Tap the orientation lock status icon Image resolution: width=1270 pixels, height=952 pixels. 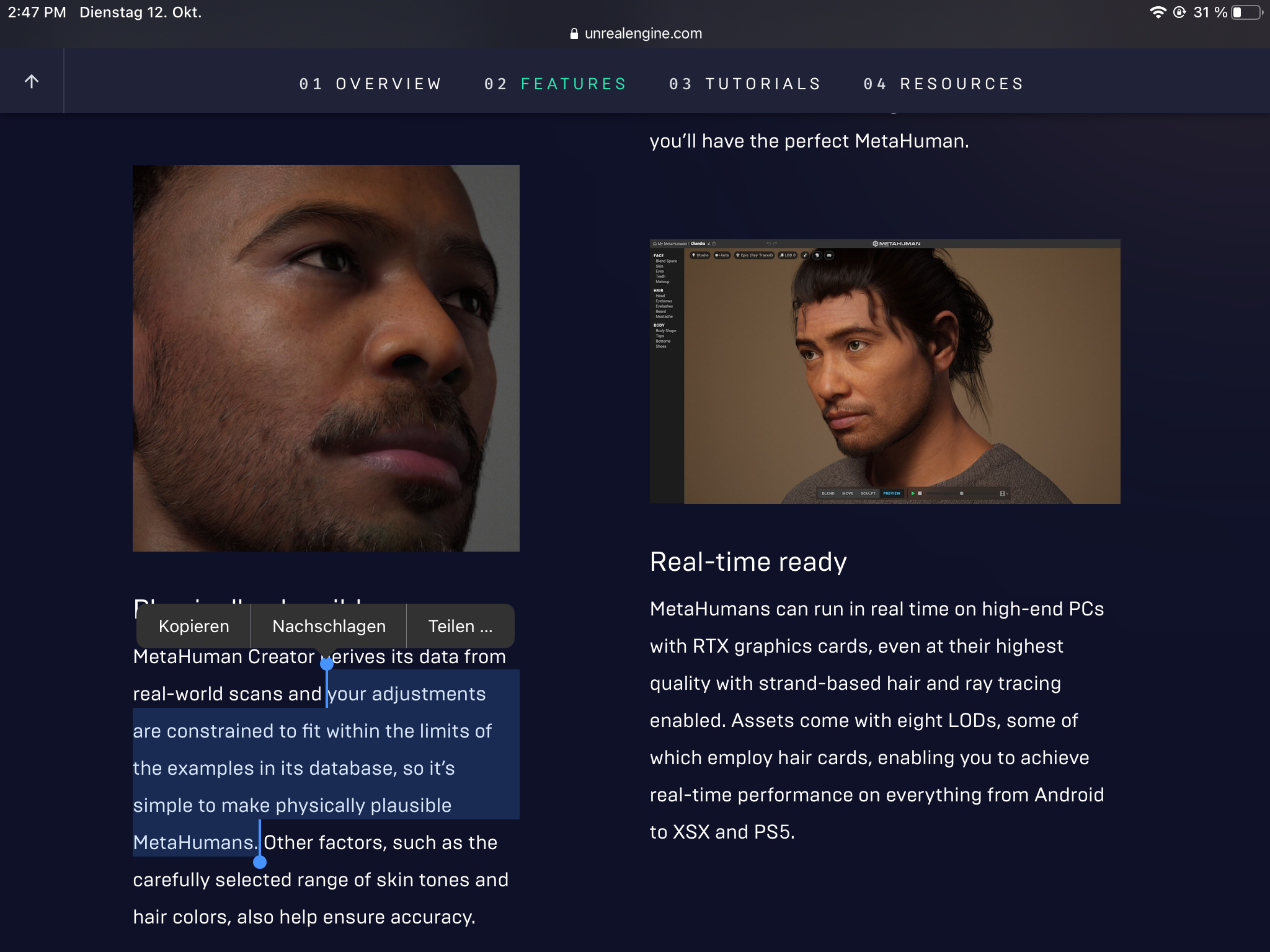pos(1179,12)
